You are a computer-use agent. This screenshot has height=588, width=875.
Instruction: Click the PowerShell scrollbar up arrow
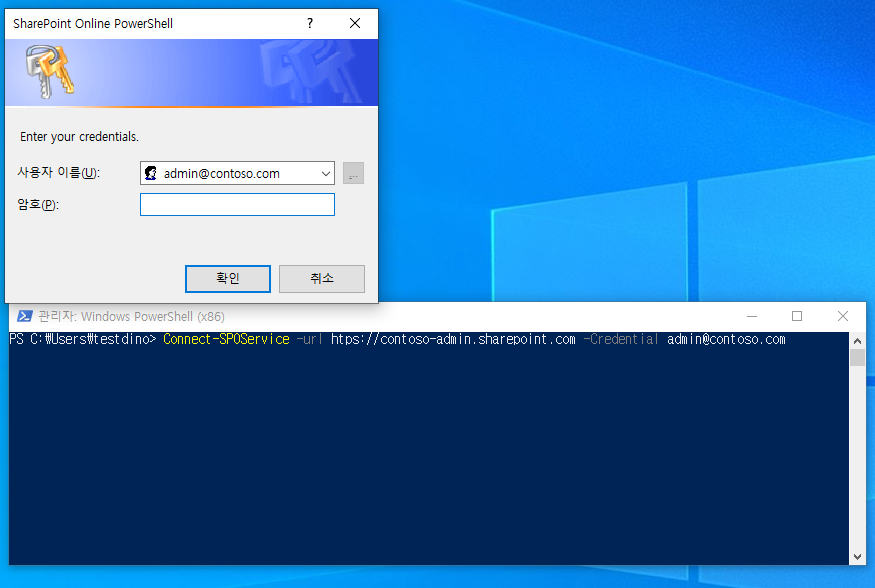click(x=857, y=340)
